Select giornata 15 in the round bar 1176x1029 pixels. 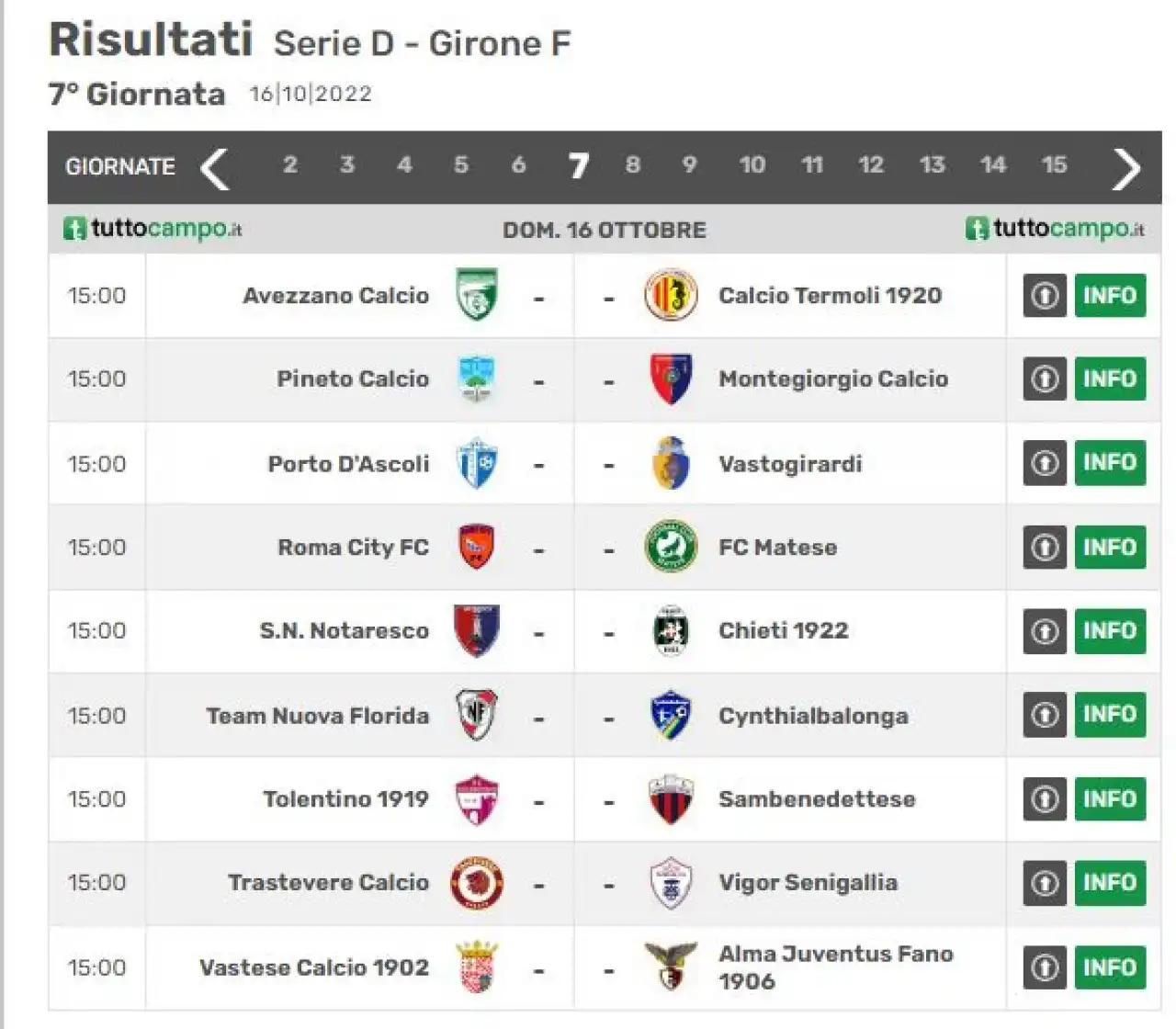pos(1054,165)
